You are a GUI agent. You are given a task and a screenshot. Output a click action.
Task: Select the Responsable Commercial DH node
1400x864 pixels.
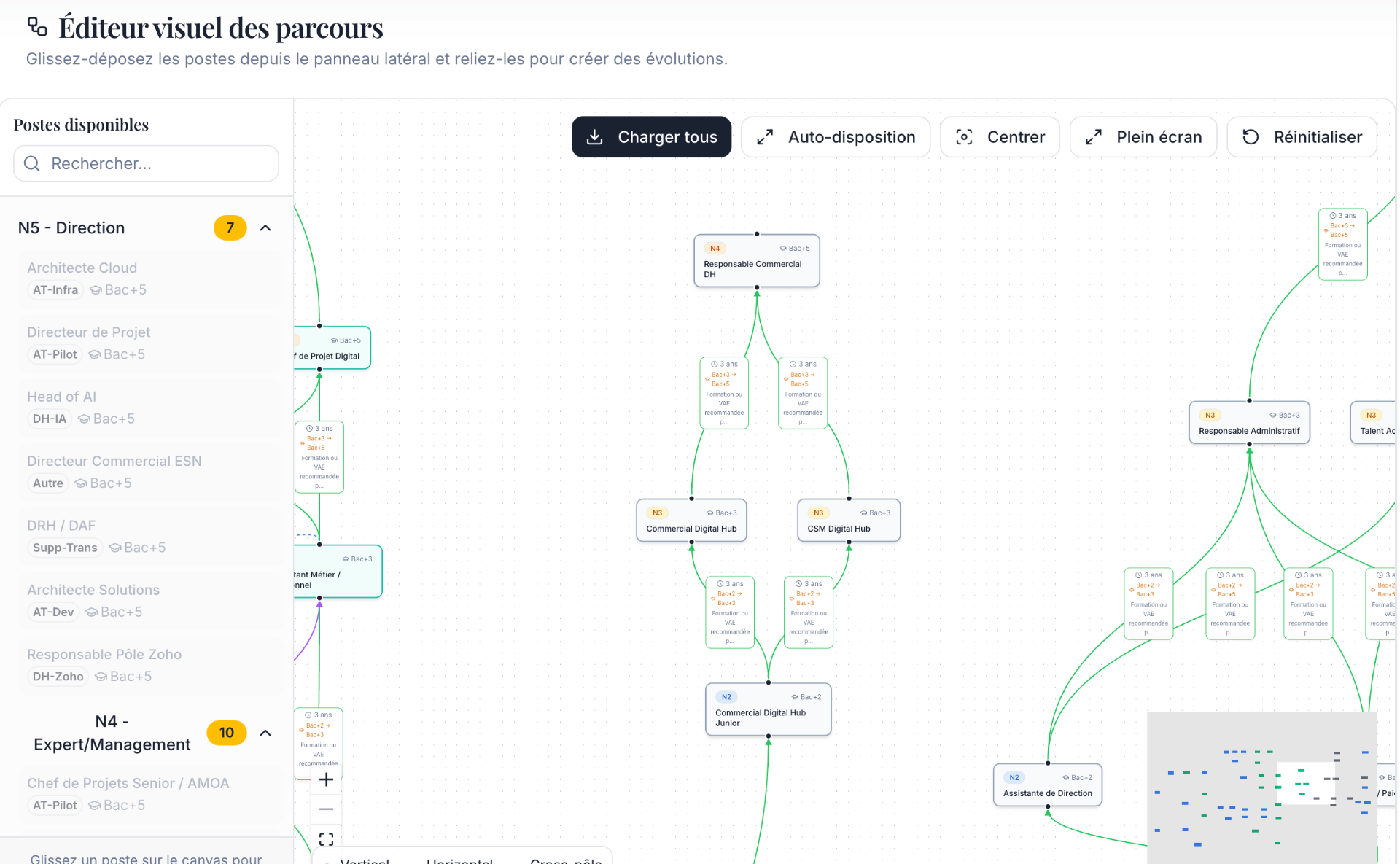[x=757, y=261]
